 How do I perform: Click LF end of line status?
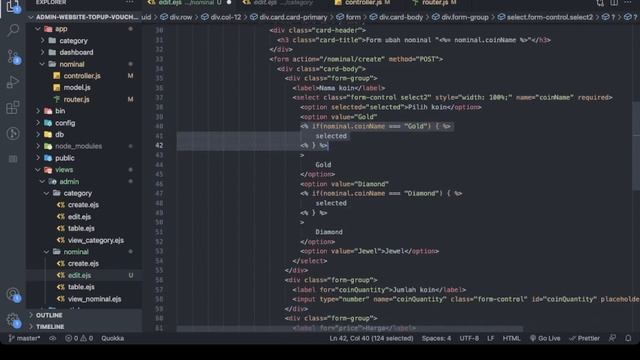(491, 338)
